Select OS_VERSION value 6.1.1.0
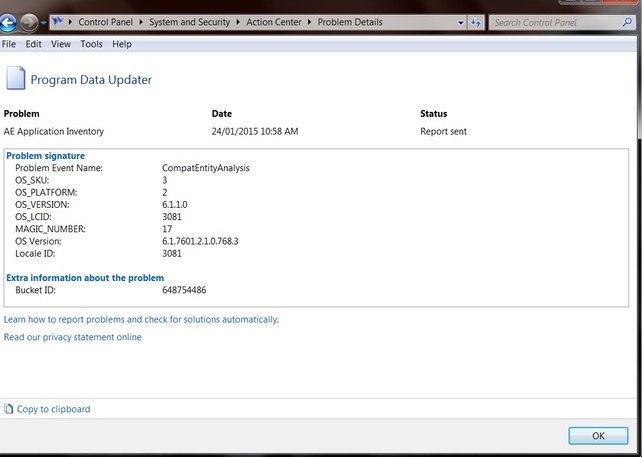The height and width of the screenshot is (457, 642). 174,204
